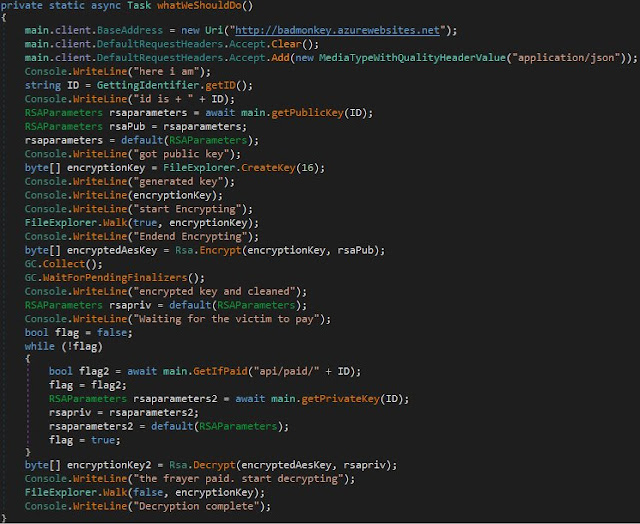Click the flag = flag2; line
The height and width of the screenshot is (524, 640).
click(x=88, y=385)
